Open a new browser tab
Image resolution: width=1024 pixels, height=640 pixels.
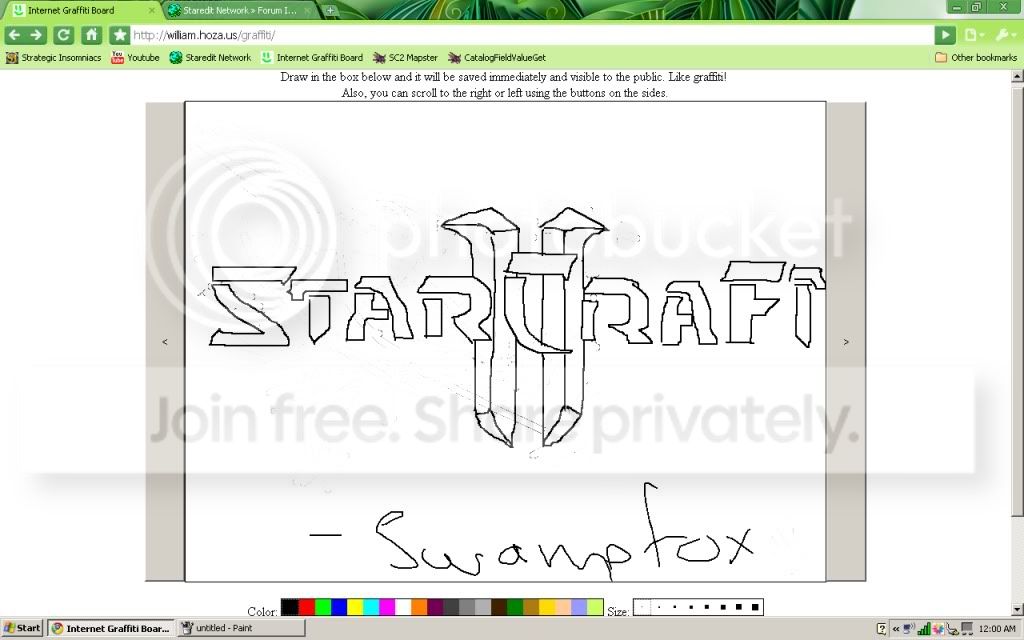pyautogui.click(x=331, y=10)
